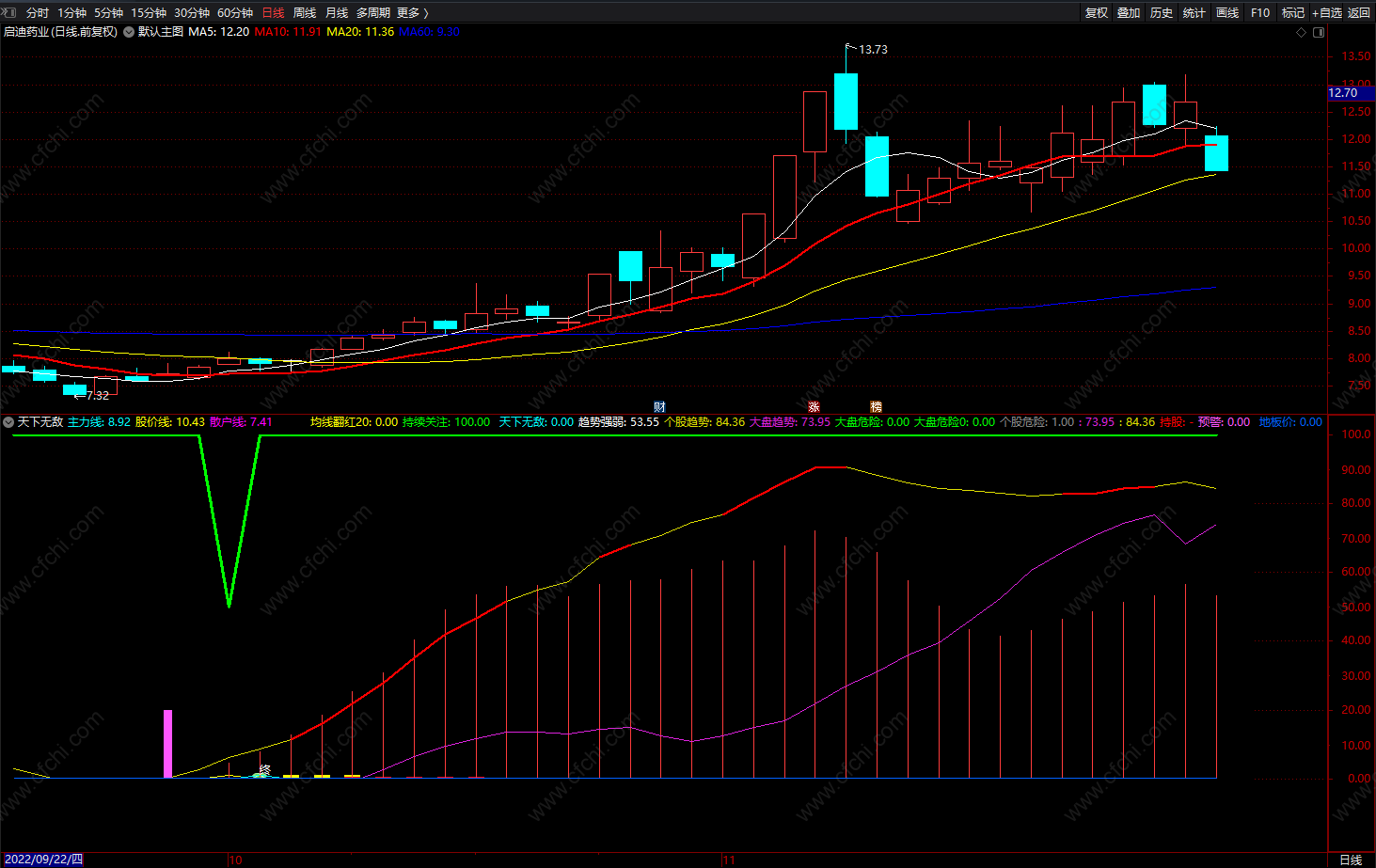Expand the 更多 periods menu
Viewport: 1376px width, 868px height.
click(x=412, y=12)
